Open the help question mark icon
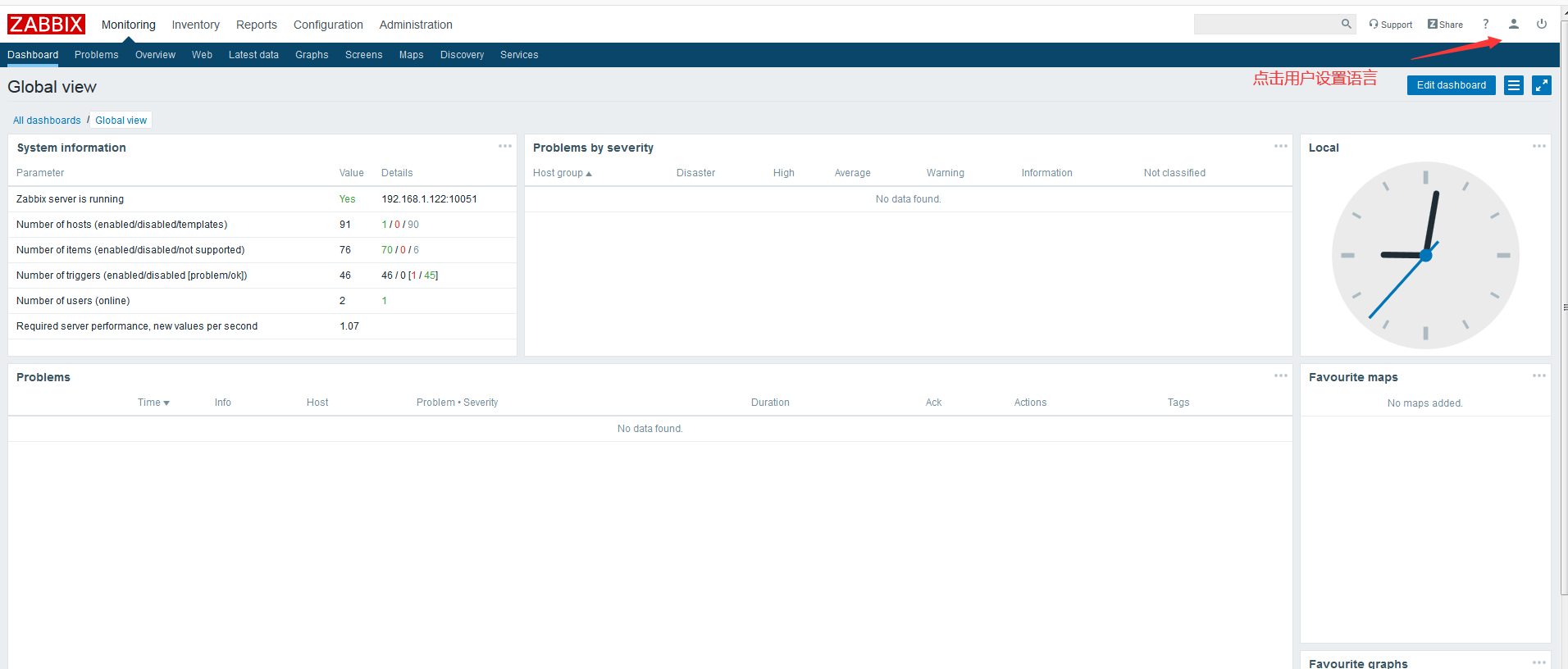1568x669 pixels. (x=1485, y=25)
